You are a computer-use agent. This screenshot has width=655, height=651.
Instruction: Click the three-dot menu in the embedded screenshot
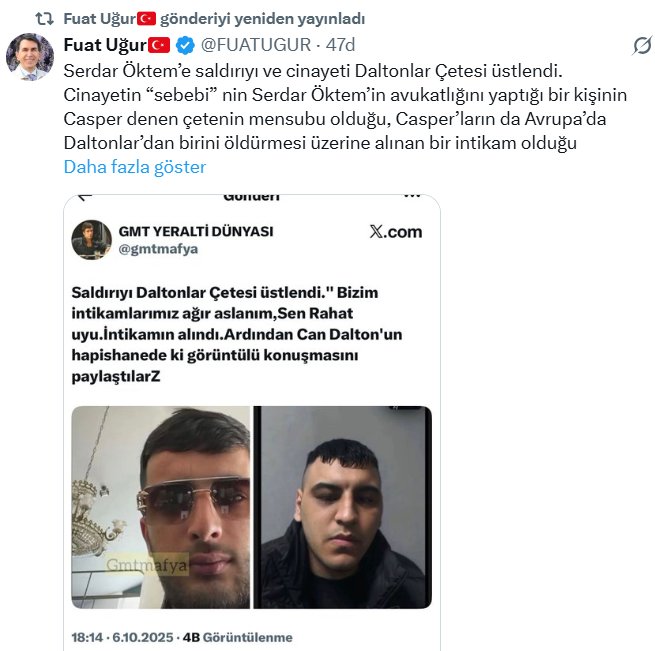pos(412,196)
